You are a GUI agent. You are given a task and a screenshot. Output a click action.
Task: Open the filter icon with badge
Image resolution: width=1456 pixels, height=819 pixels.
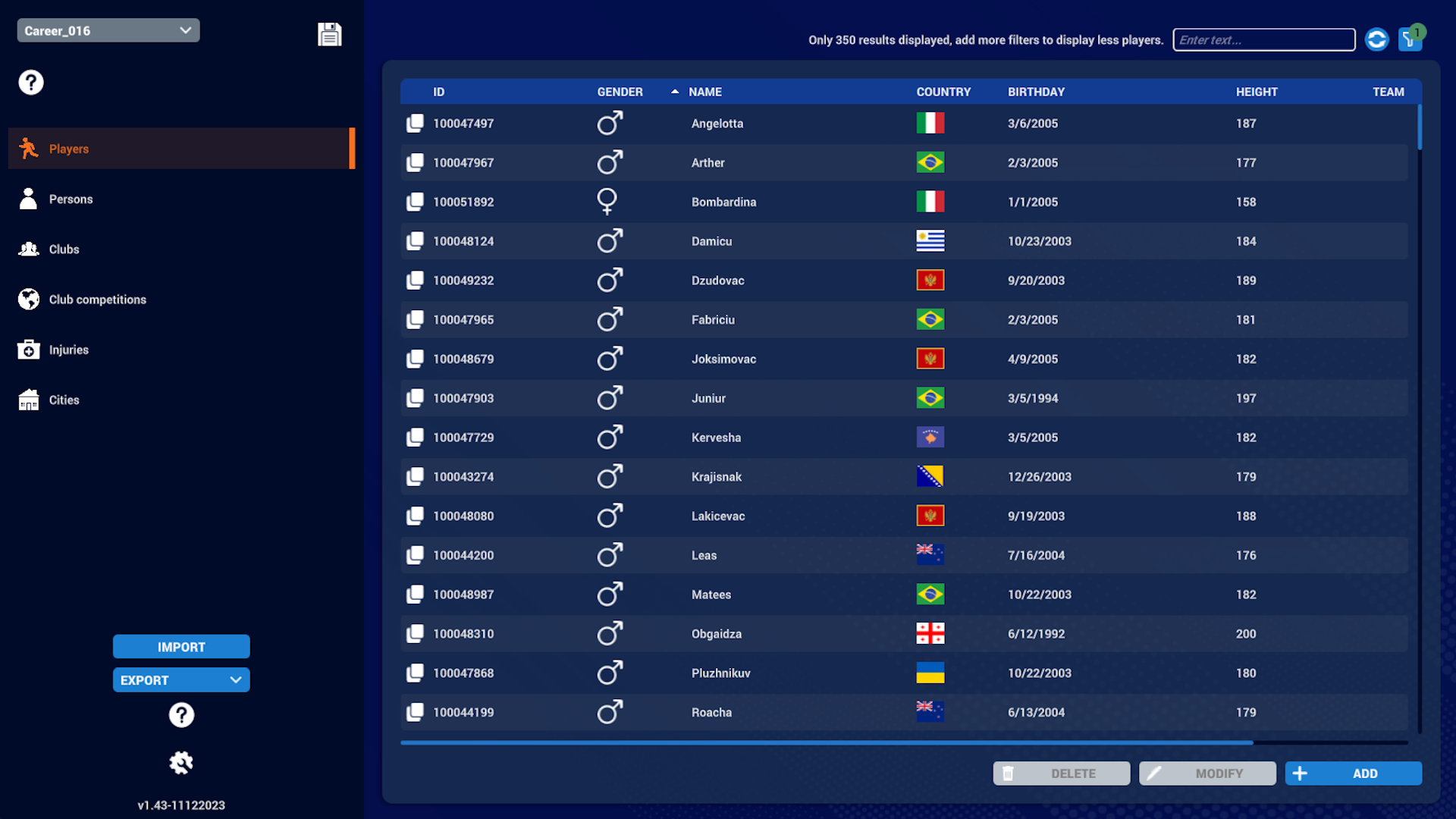pos(1410,39)
